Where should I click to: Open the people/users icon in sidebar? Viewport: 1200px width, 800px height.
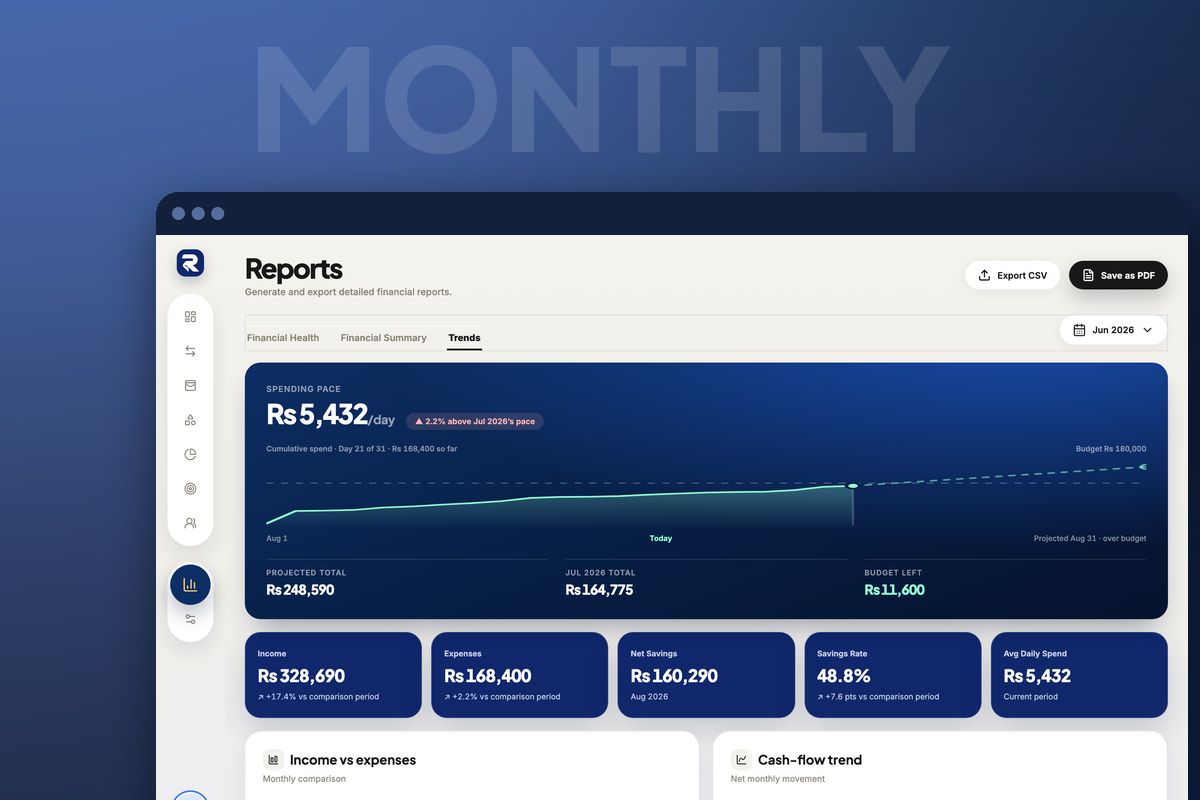pos(190,523)
